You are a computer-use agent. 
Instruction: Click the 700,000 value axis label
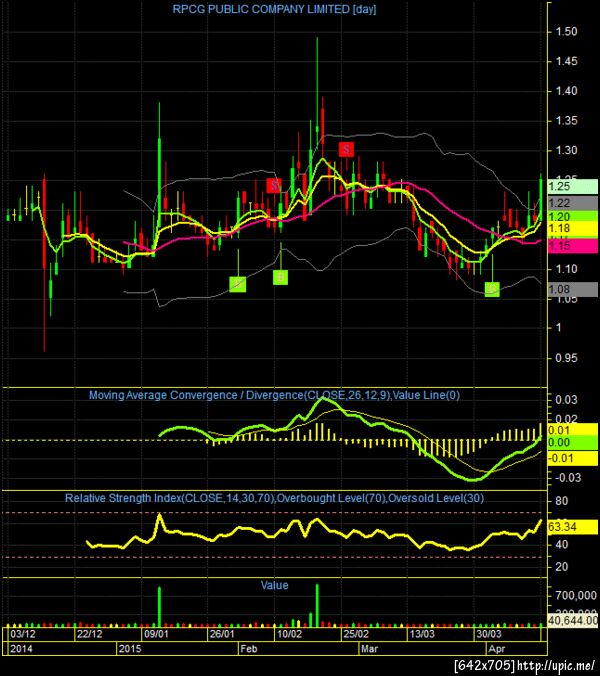coord(576,595)
